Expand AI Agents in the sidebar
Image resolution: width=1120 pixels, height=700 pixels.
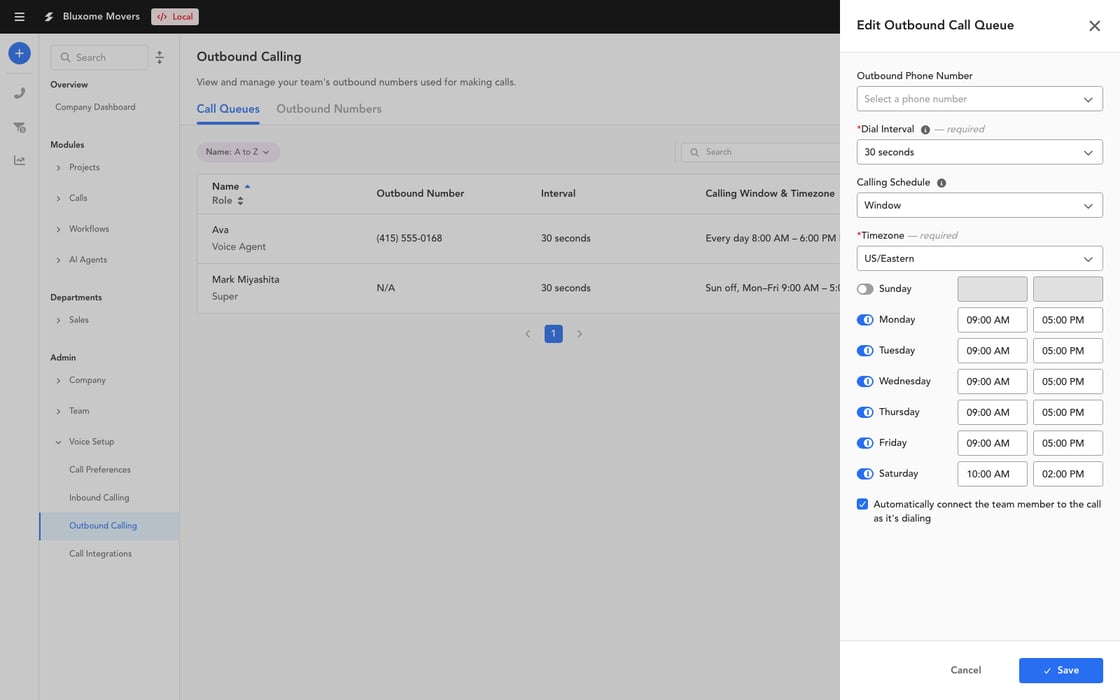59,260
